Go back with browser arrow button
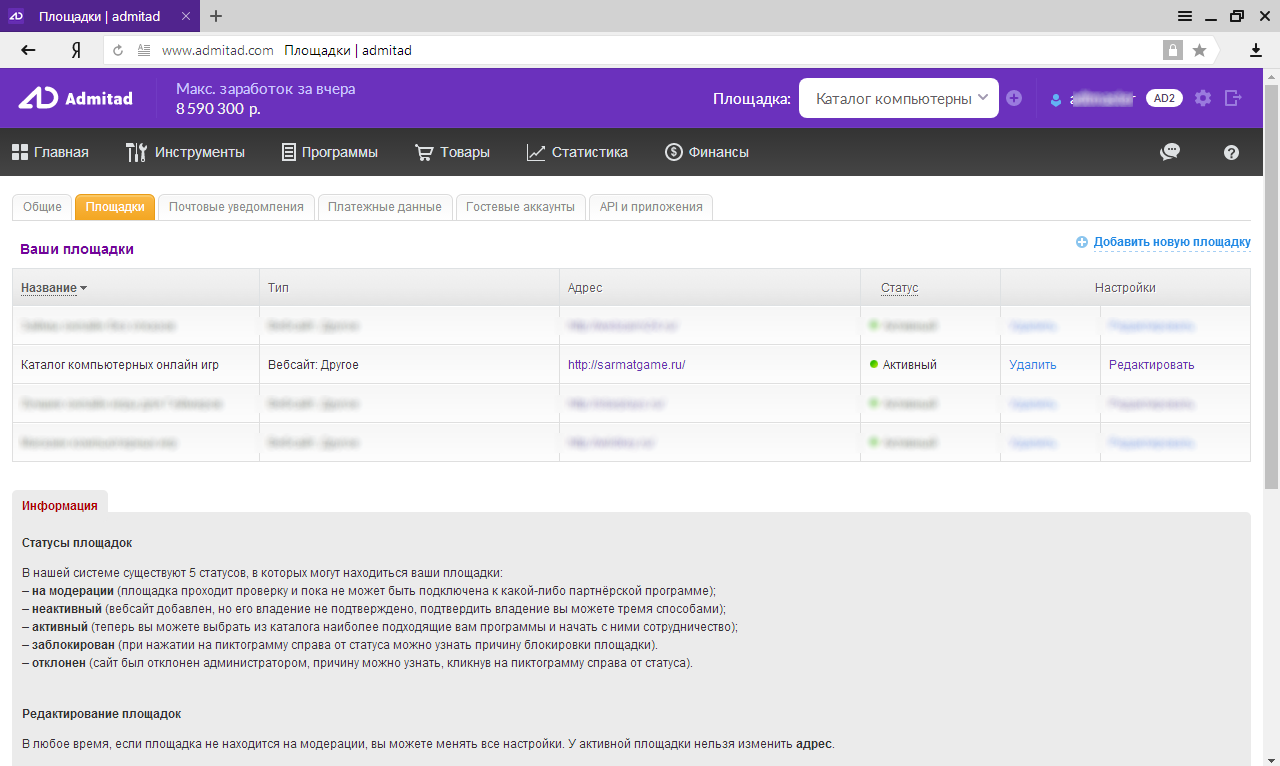 click(28, 50)
